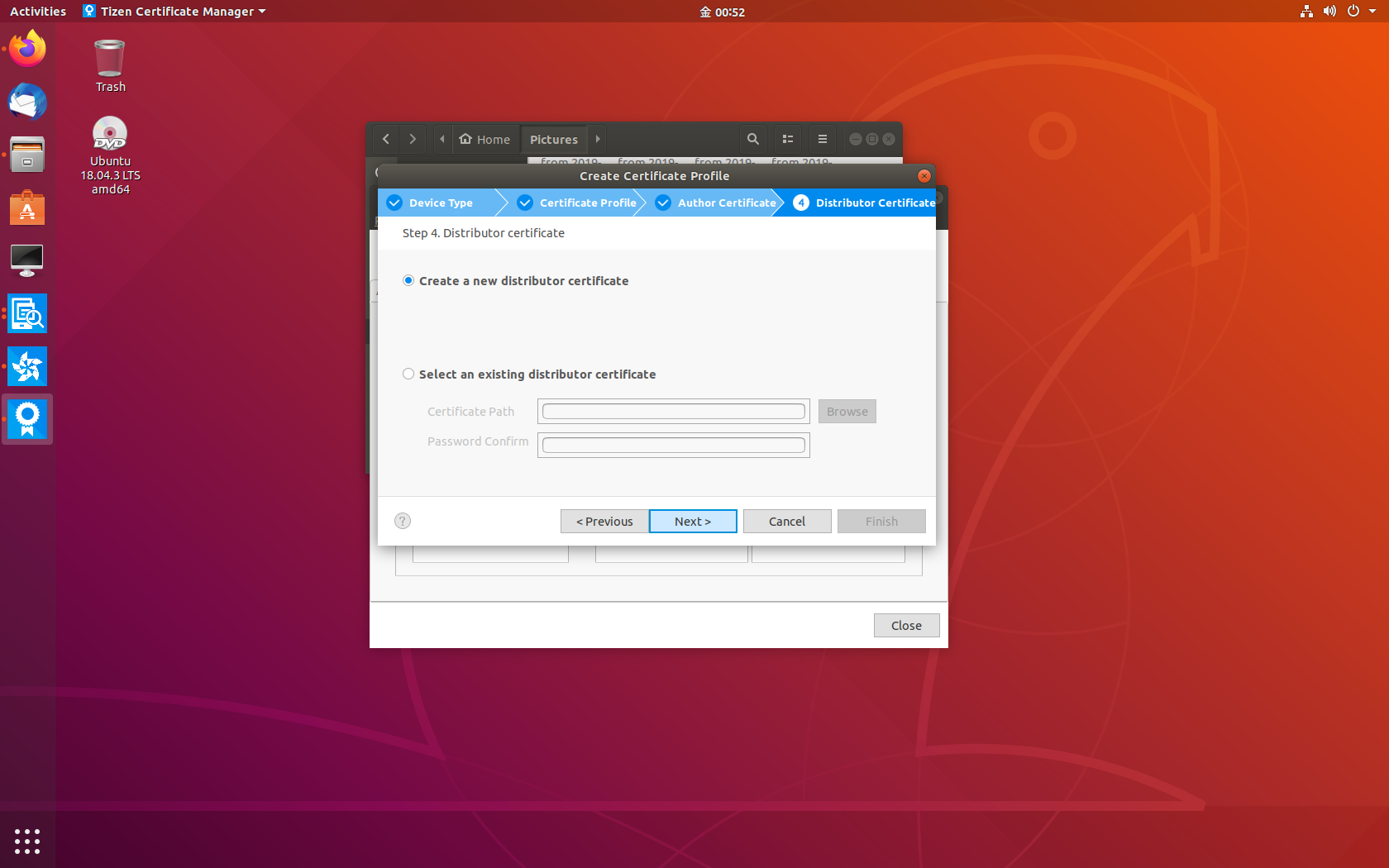
Task: Click the Browse button
Action: pos(847,412)
